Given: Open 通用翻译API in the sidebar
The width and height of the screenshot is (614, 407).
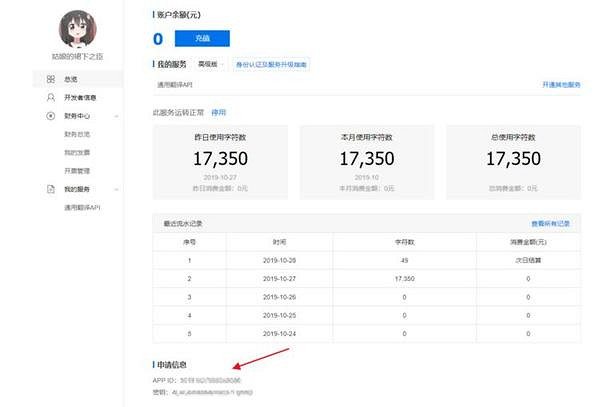Looking at the screenshot, I should (82, 208).
